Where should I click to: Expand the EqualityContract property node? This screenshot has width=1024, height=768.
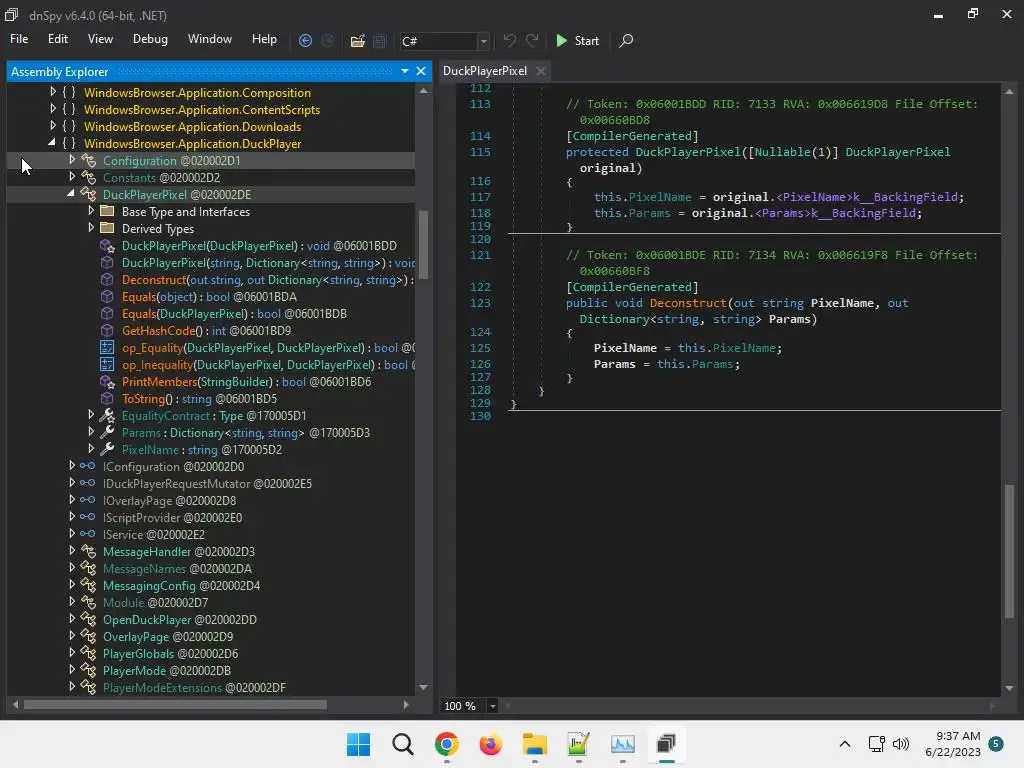[x=91, y=415]
